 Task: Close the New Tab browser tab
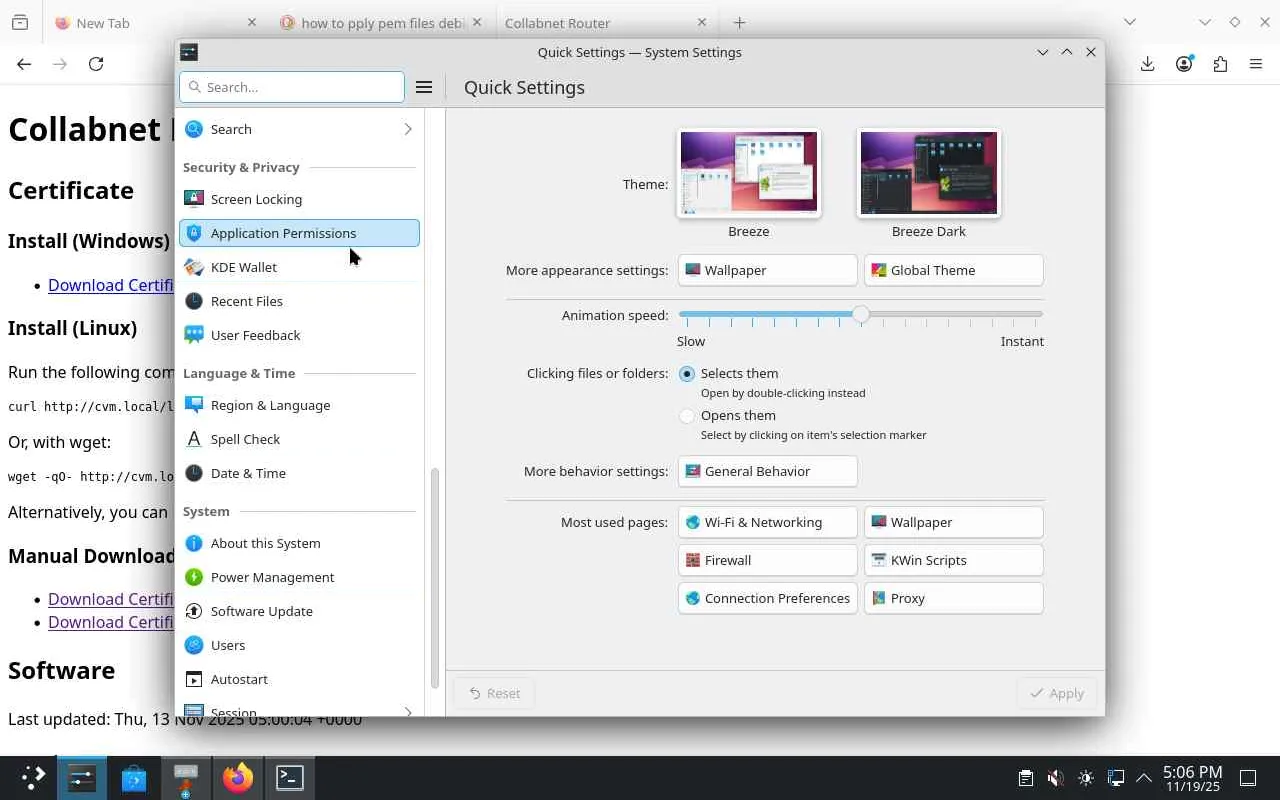(251, 22)
